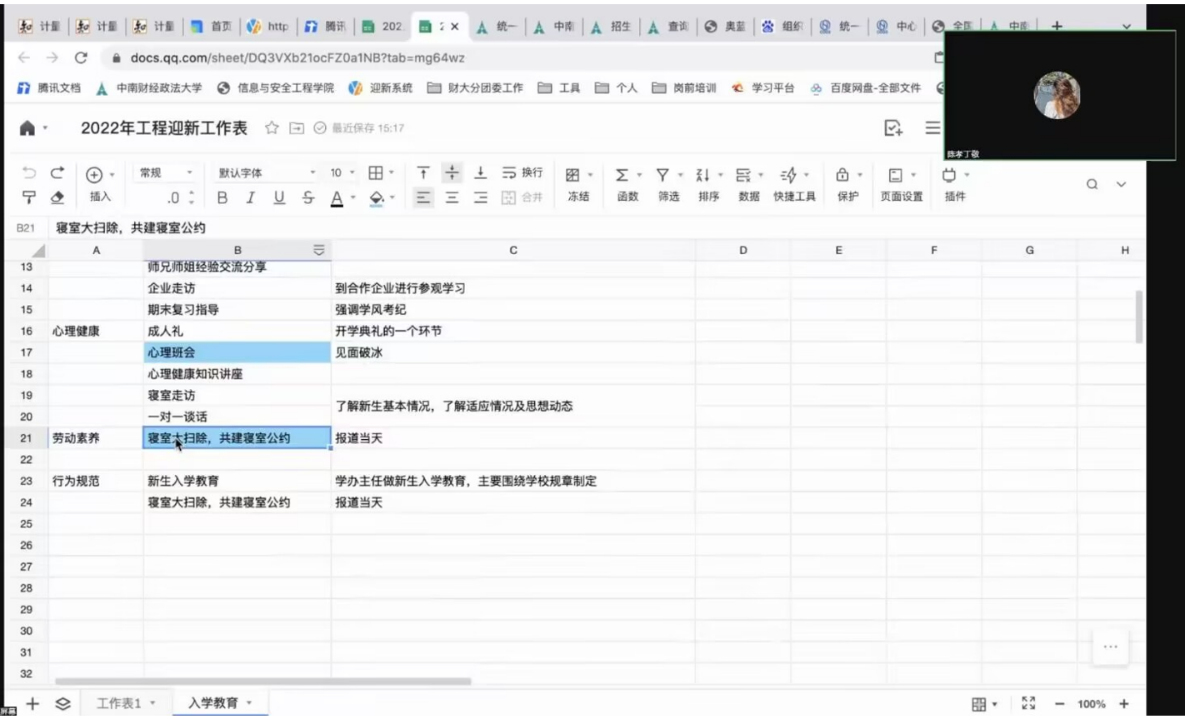Open the font color dropdown arrow
1185x724 pixels.
click(x=353, y=198)
